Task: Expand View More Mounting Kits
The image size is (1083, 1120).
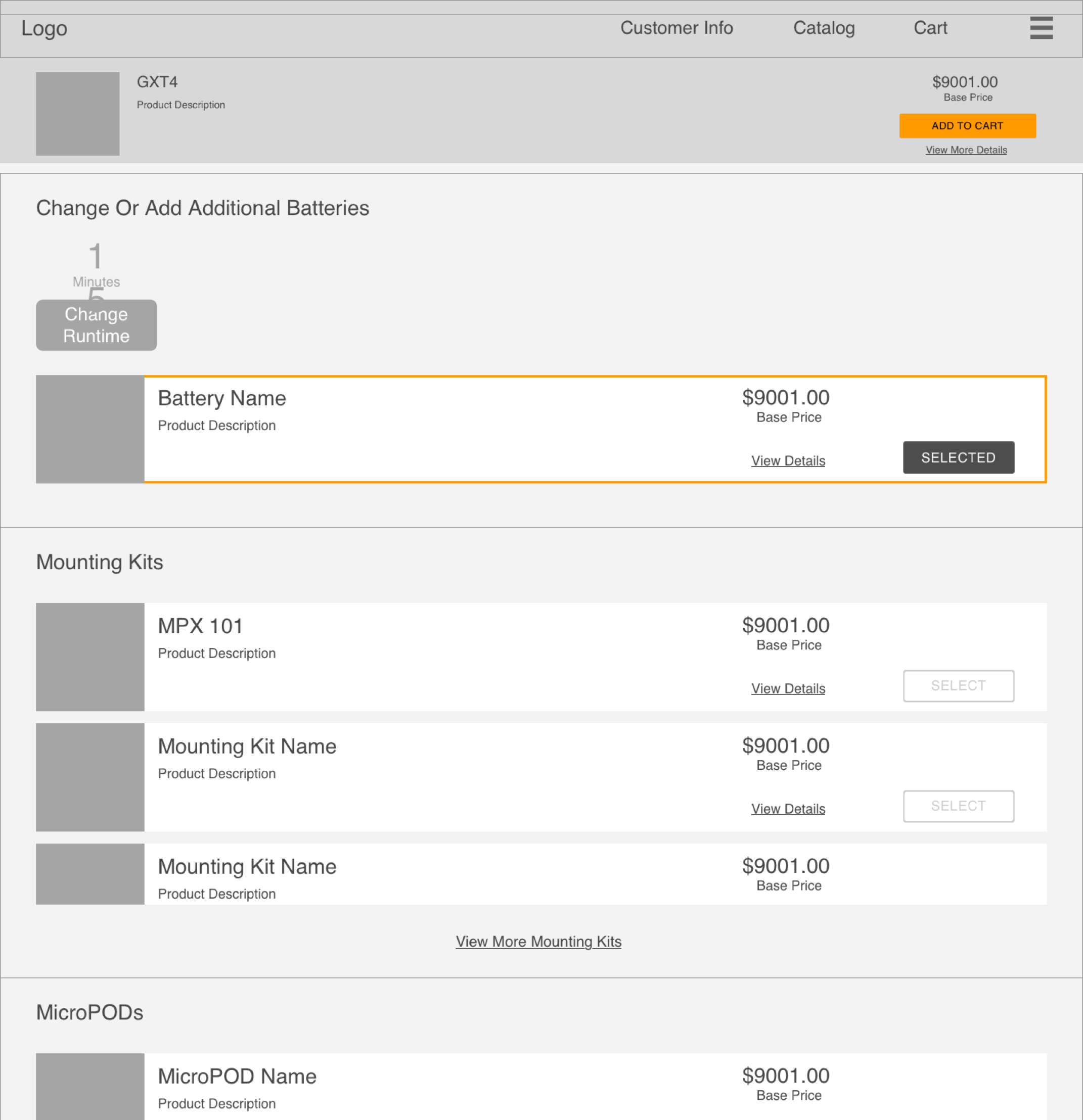Action: (538, 942)
